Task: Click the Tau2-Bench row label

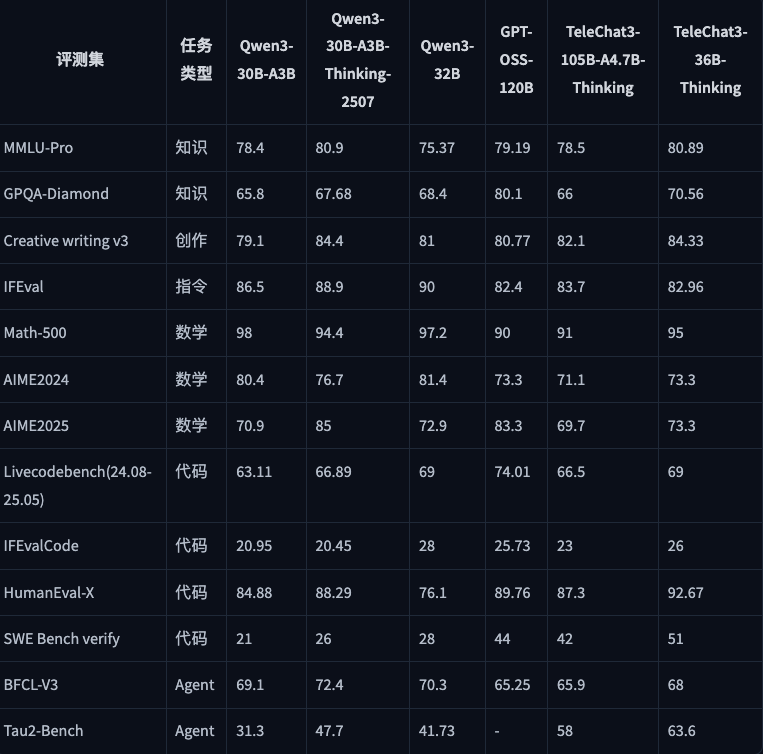Action: (x=43, y=731)
